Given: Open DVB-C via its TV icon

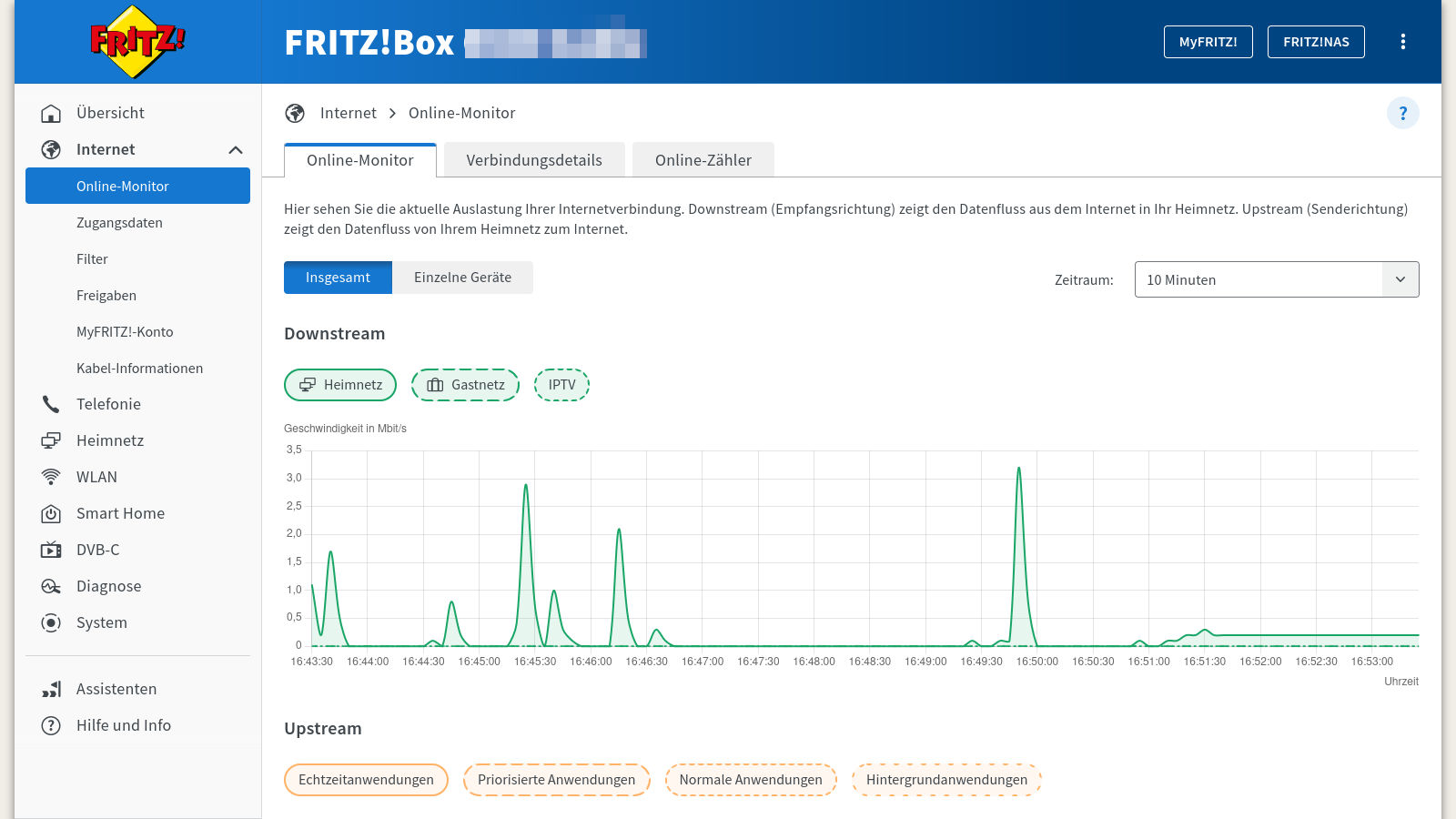Looking at the screenshot, I should tap(52, 550).
